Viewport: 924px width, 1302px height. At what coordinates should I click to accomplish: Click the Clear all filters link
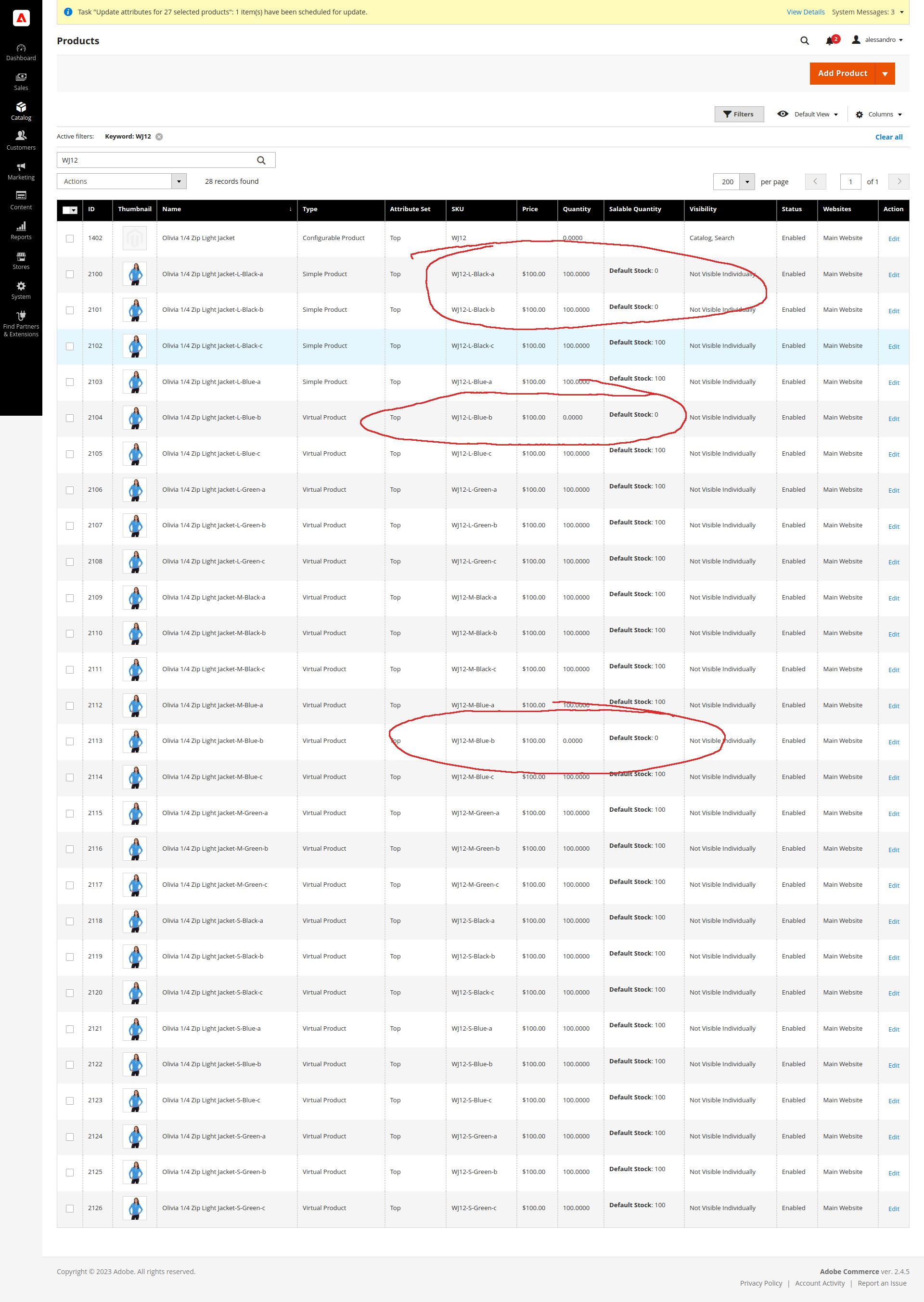pos(888,137)
